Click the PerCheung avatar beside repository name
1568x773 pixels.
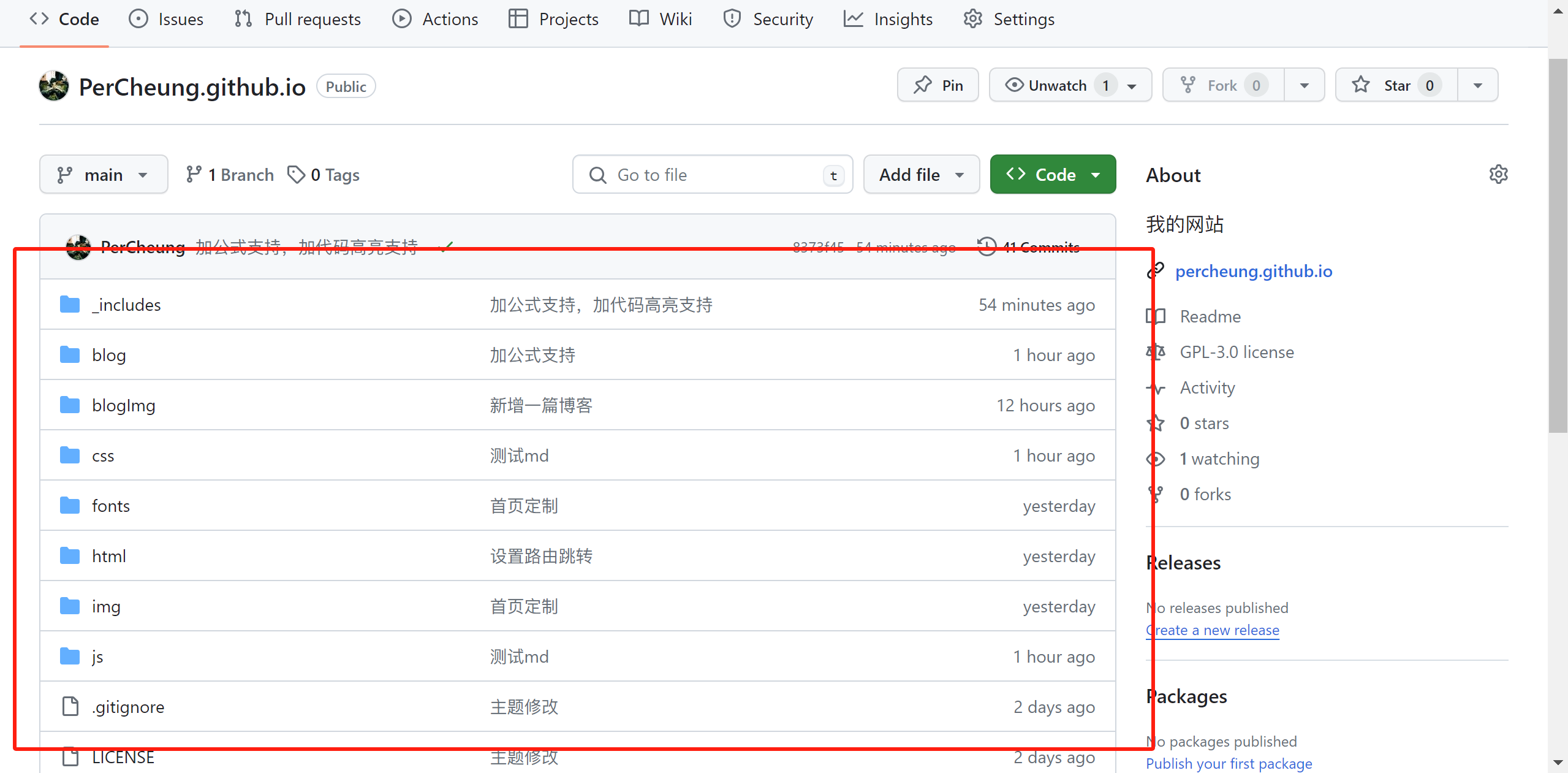(54, 86)
